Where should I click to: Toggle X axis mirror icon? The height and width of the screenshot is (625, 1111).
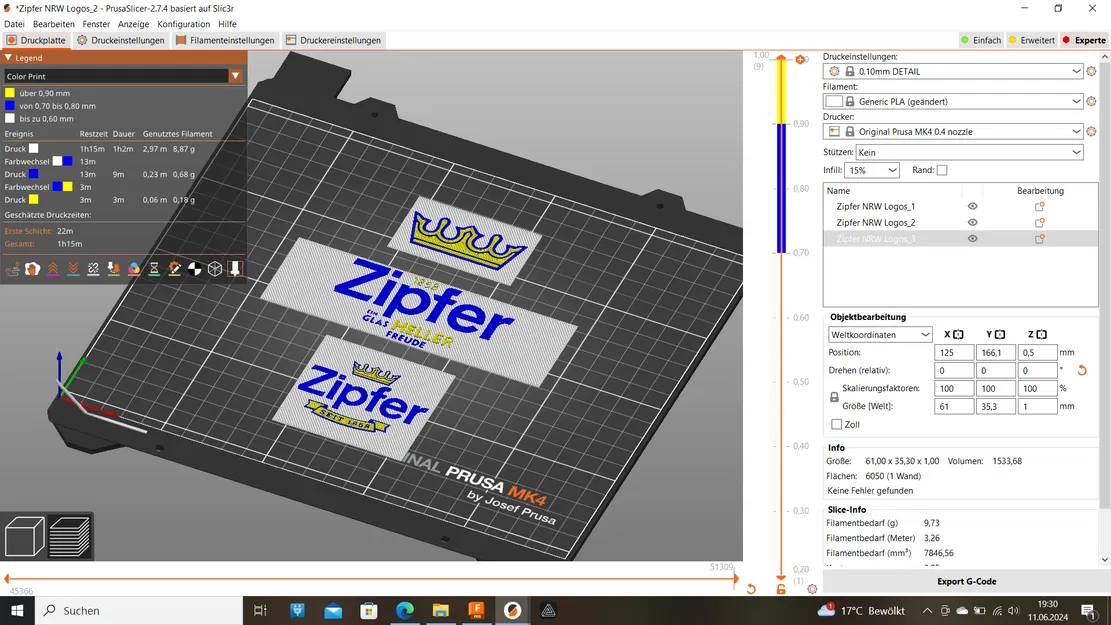[958, 334]
